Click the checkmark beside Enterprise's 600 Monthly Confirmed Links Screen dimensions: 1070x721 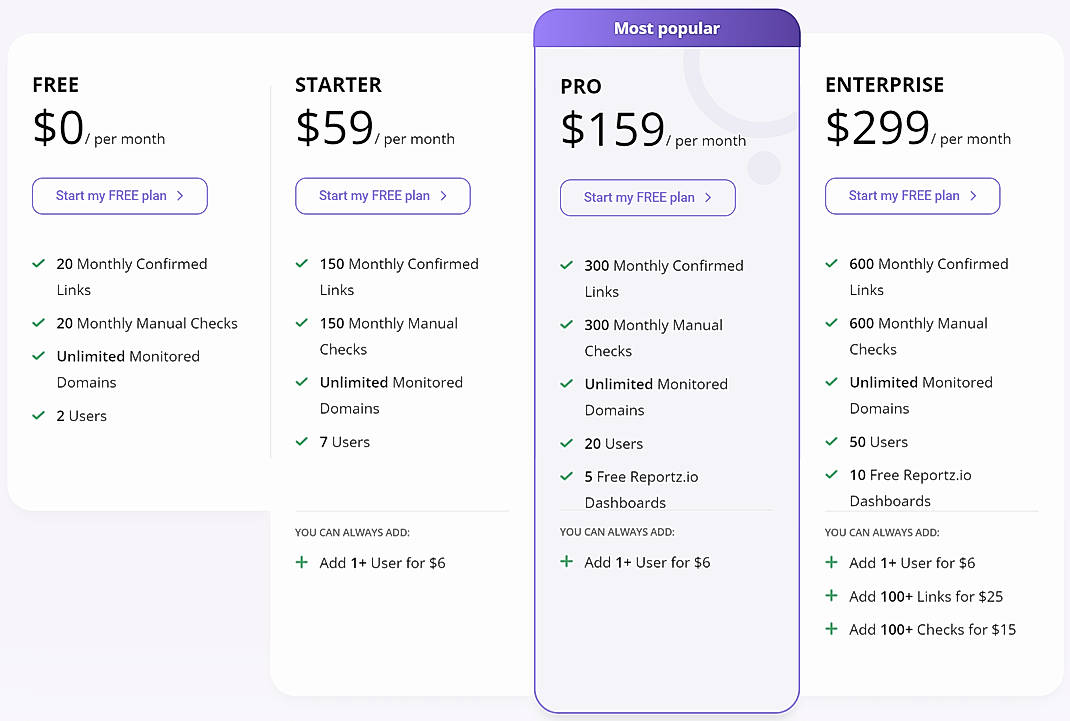pos(831,264)
